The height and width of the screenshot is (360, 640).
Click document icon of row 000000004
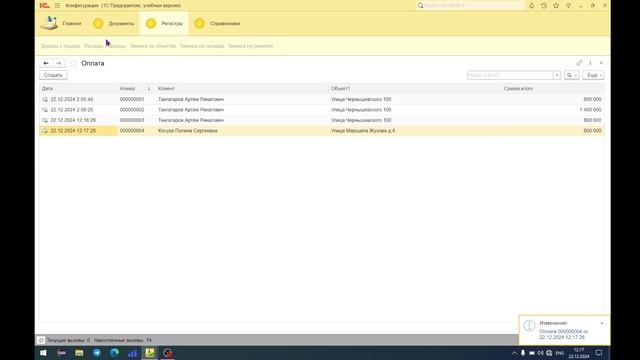click(x=45, y=131)
